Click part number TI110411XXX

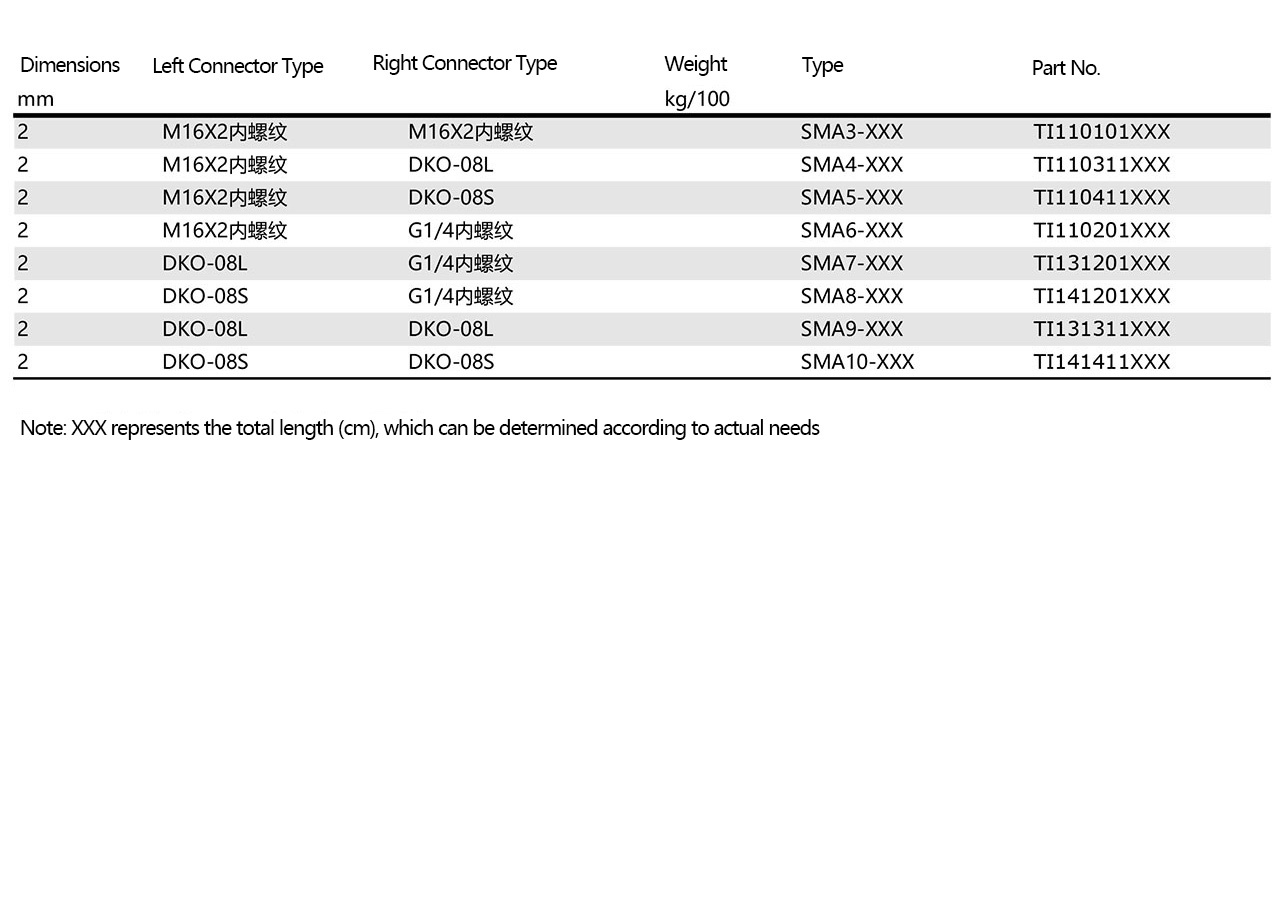[x=1102, y=198]
